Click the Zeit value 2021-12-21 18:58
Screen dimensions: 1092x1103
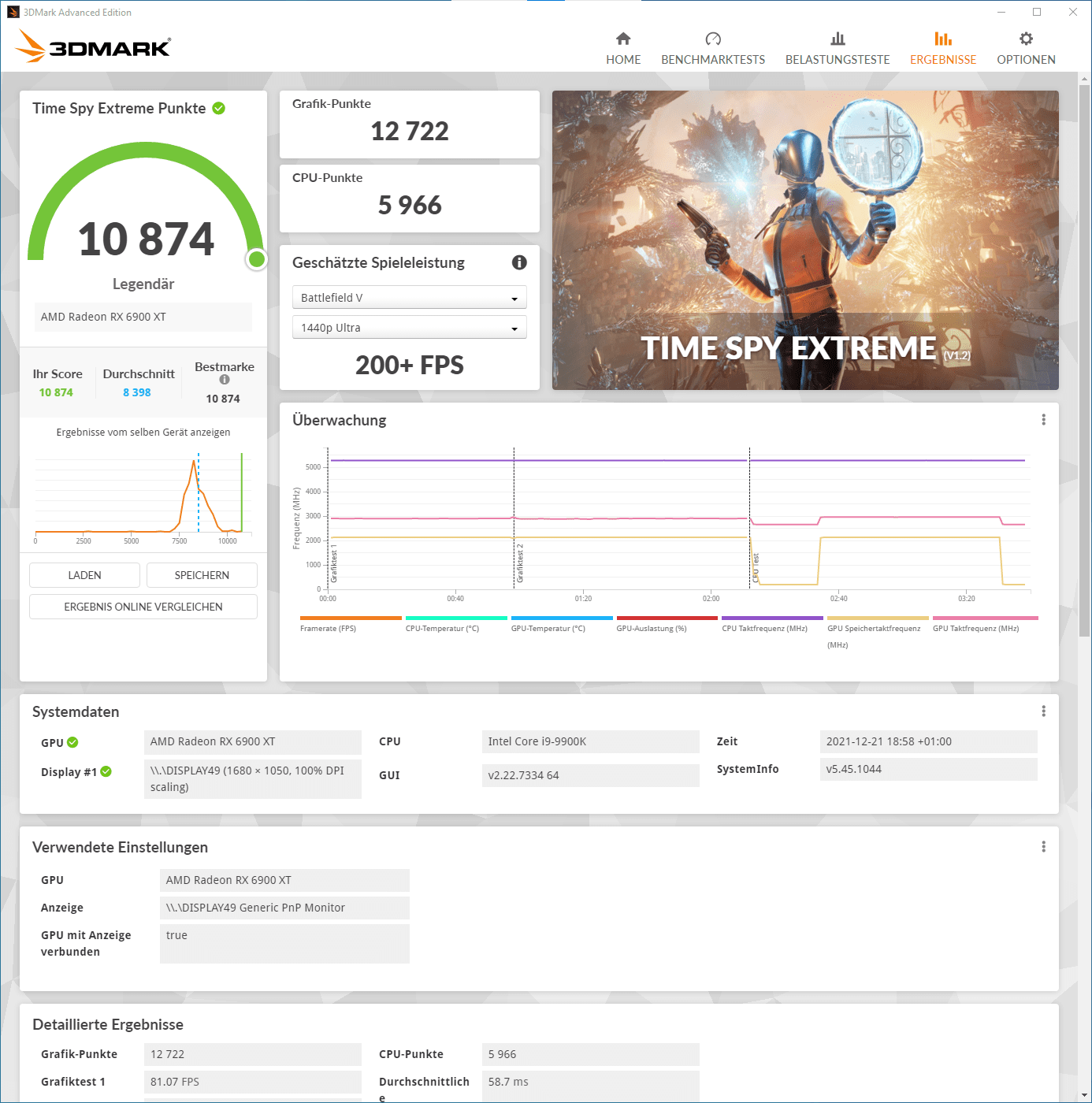click(x=929, y=741)
